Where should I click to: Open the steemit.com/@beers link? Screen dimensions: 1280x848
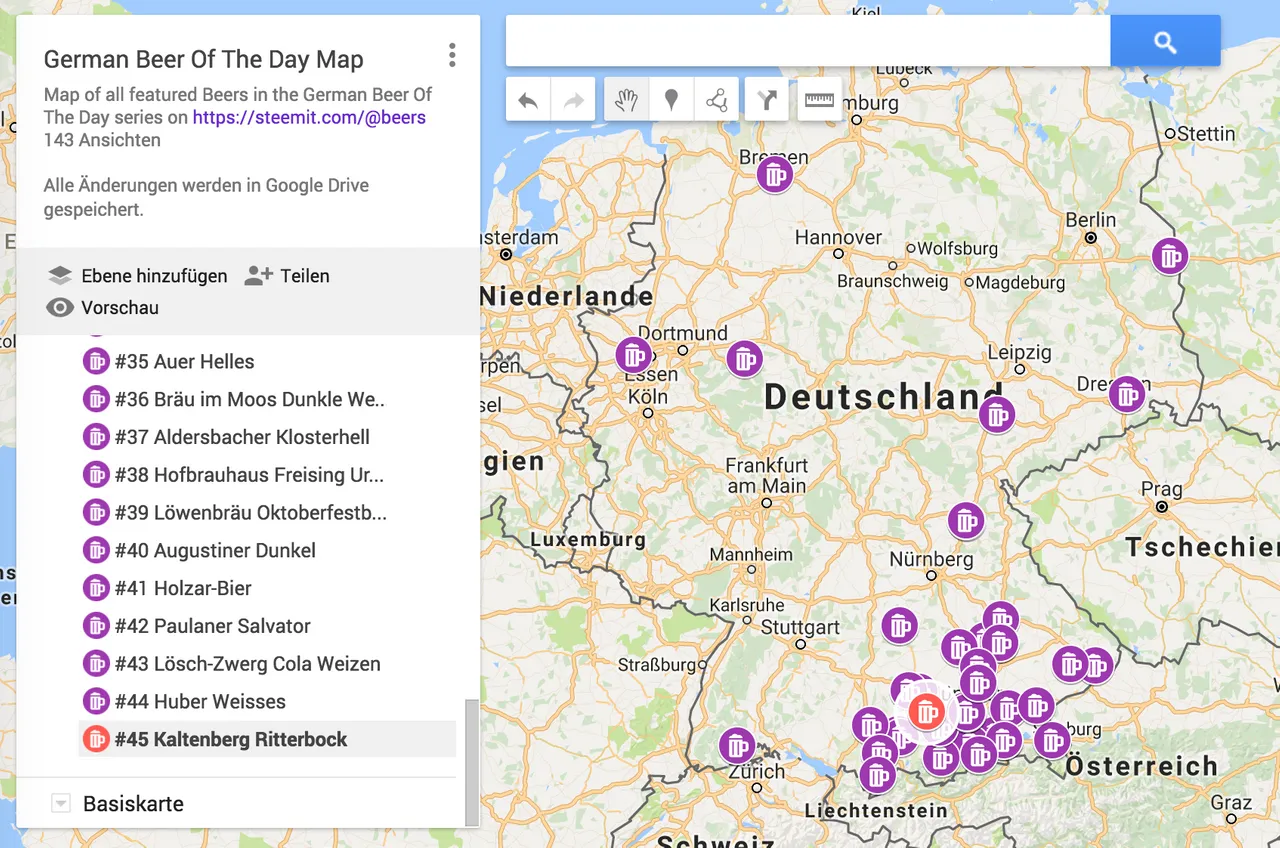(309, 117)
